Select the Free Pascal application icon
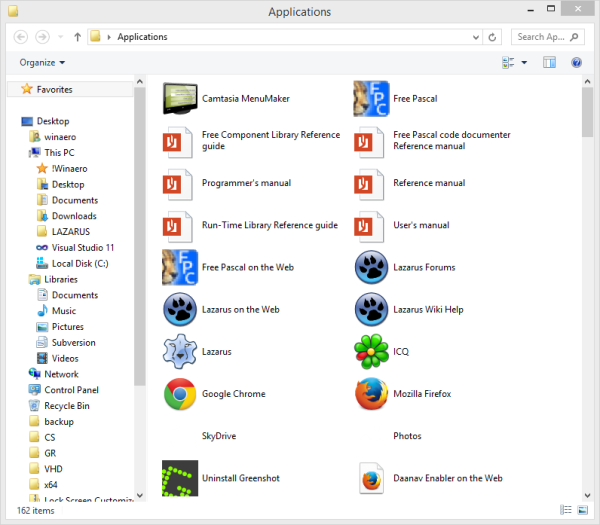 tap(371, 99)
